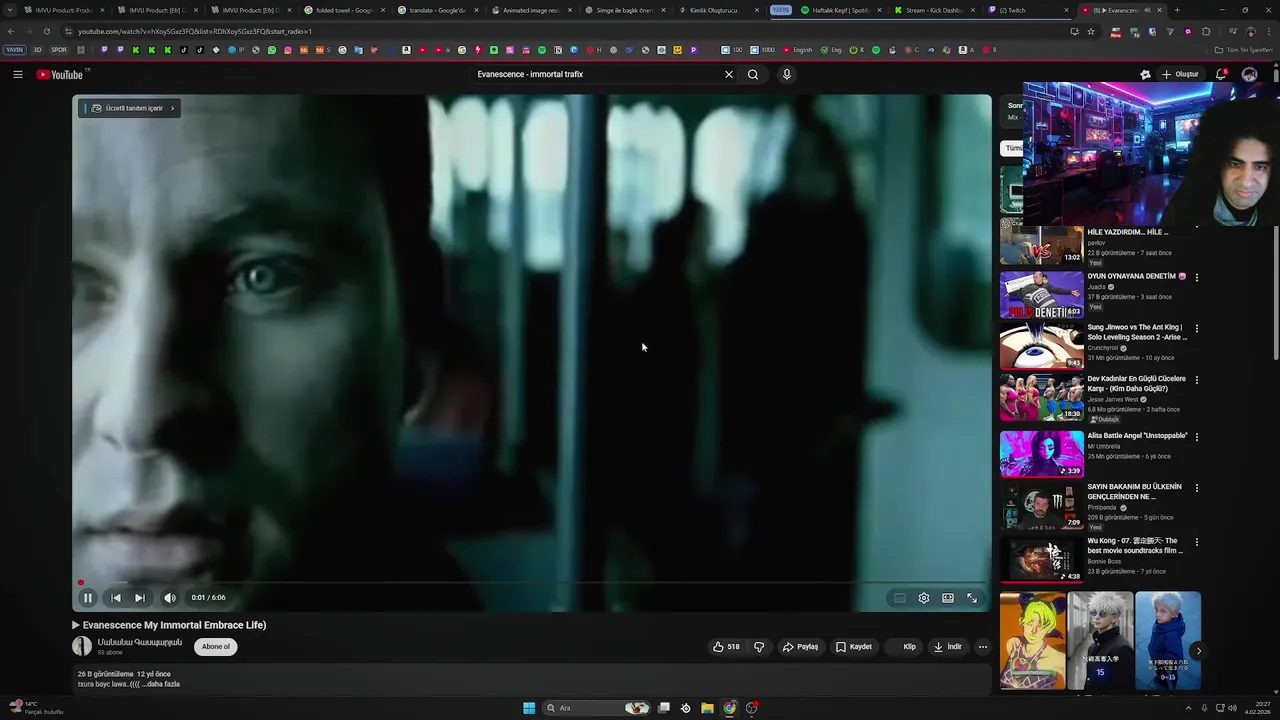Switch to Animated image resizer tab
Screen dimensions: 1280x720
click(531, 10)
